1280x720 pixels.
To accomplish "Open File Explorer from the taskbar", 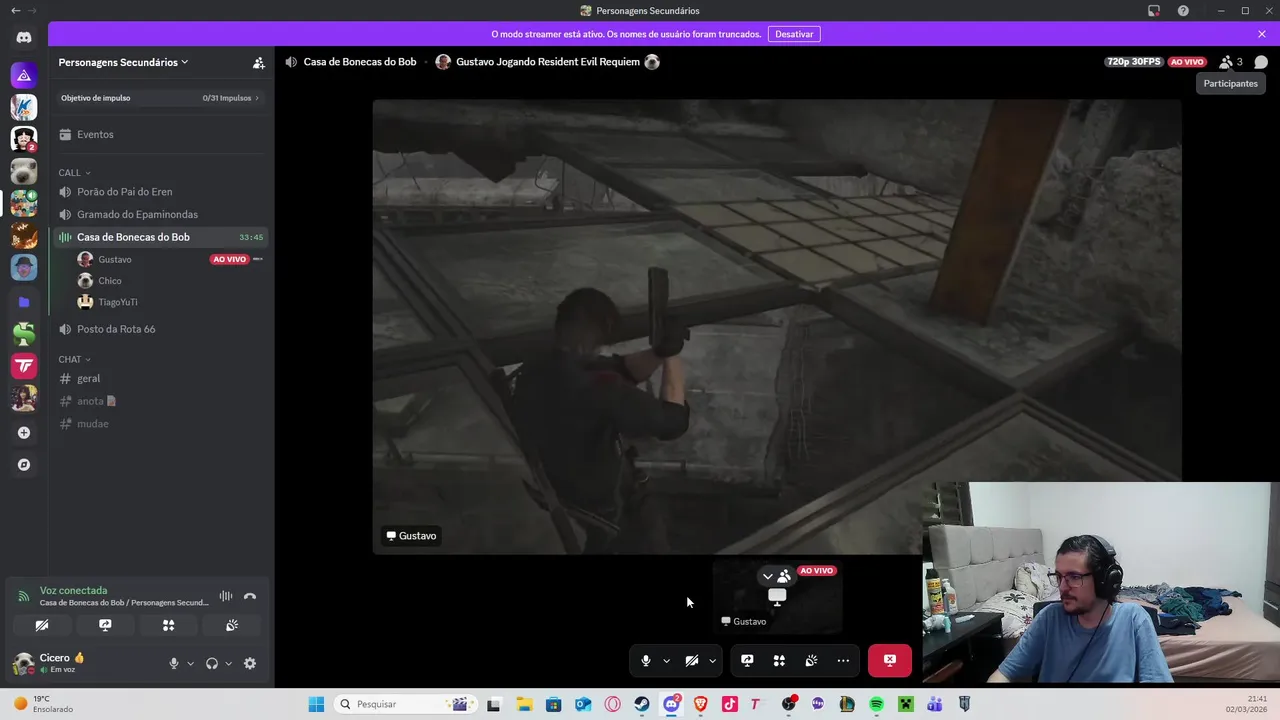I will (524, 704).
